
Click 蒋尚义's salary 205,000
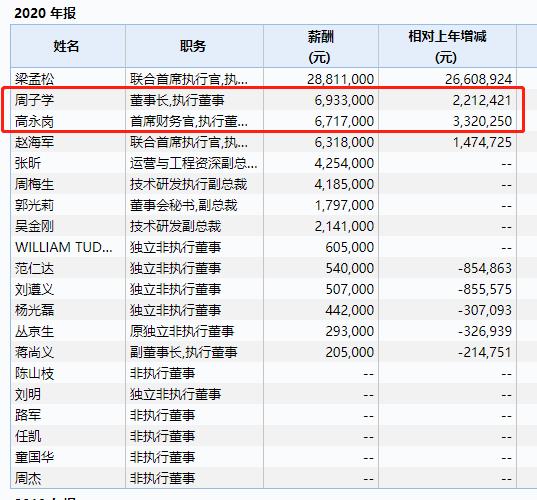click(349, 352)
